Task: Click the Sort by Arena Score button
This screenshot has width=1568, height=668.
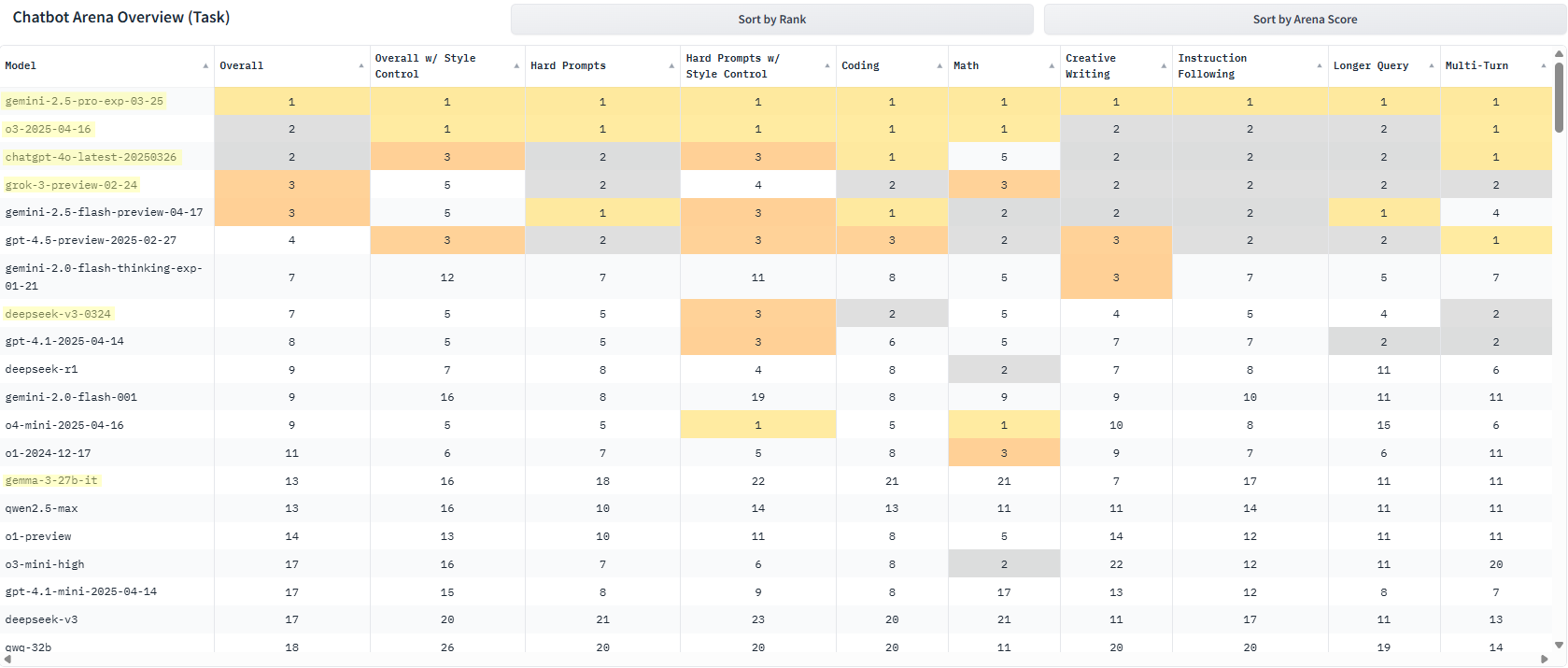Action: (1305, 20)
